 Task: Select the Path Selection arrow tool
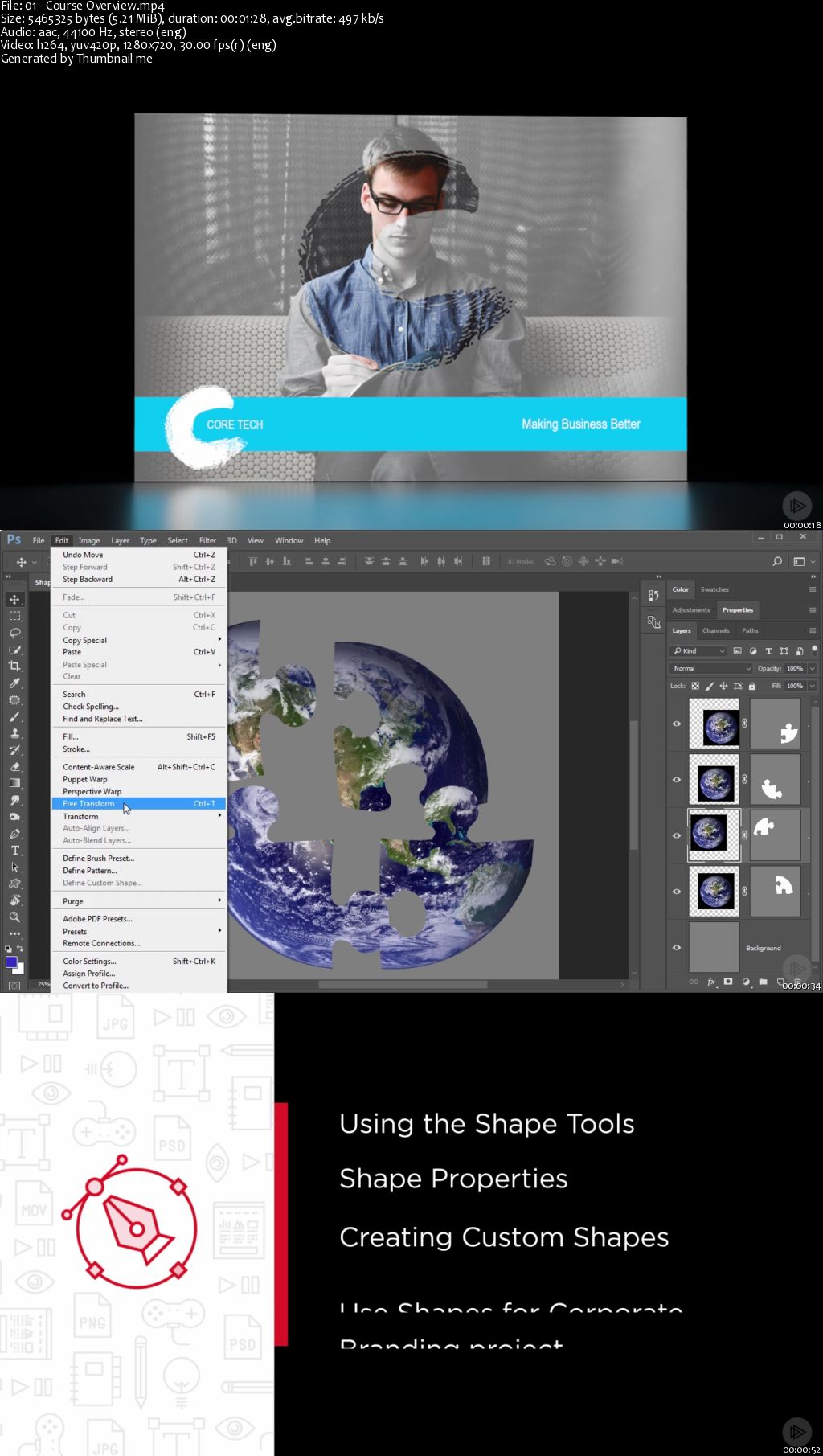pos(14,867)
